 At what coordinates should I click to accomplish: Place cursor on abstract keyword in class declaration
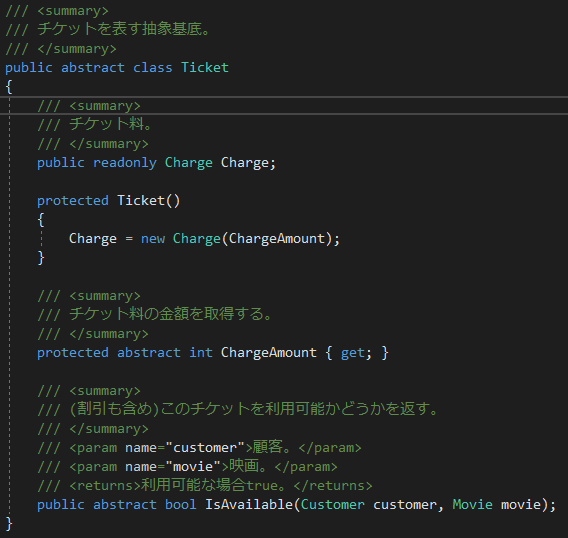coord(93,68)
